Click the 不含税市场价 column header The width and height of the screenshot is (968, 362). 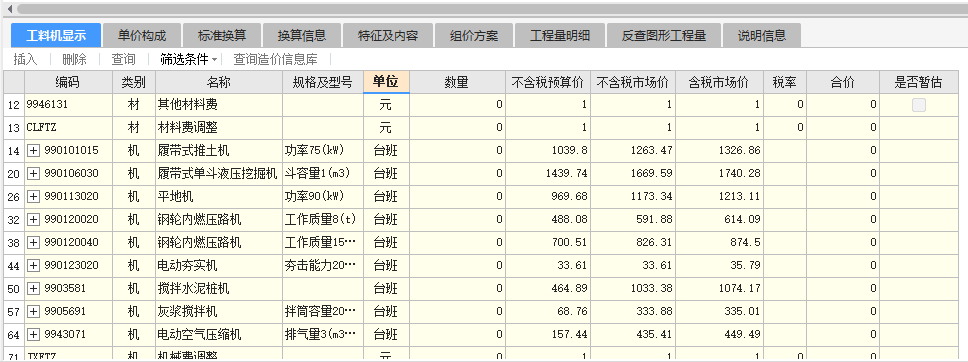point(633,82)
